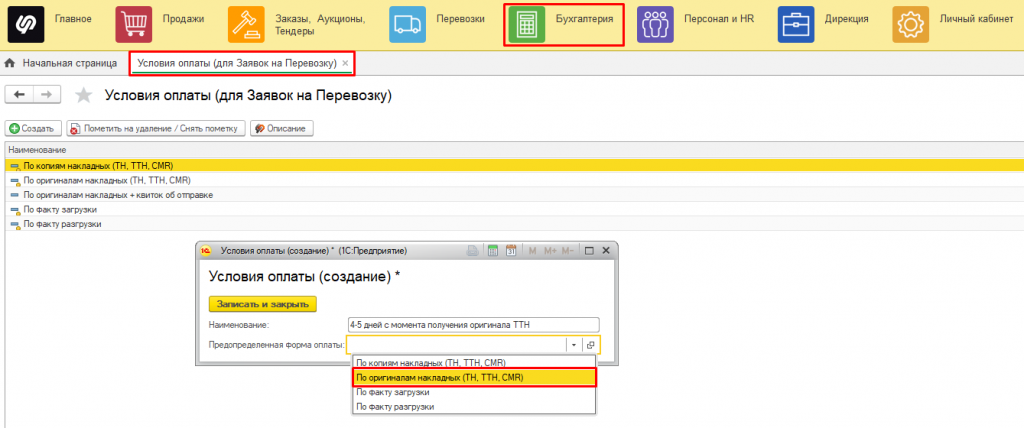The width and height of the screenshot is (1024, 428).
Task: Select list row По факту загрузки
Action: point(514,210)
